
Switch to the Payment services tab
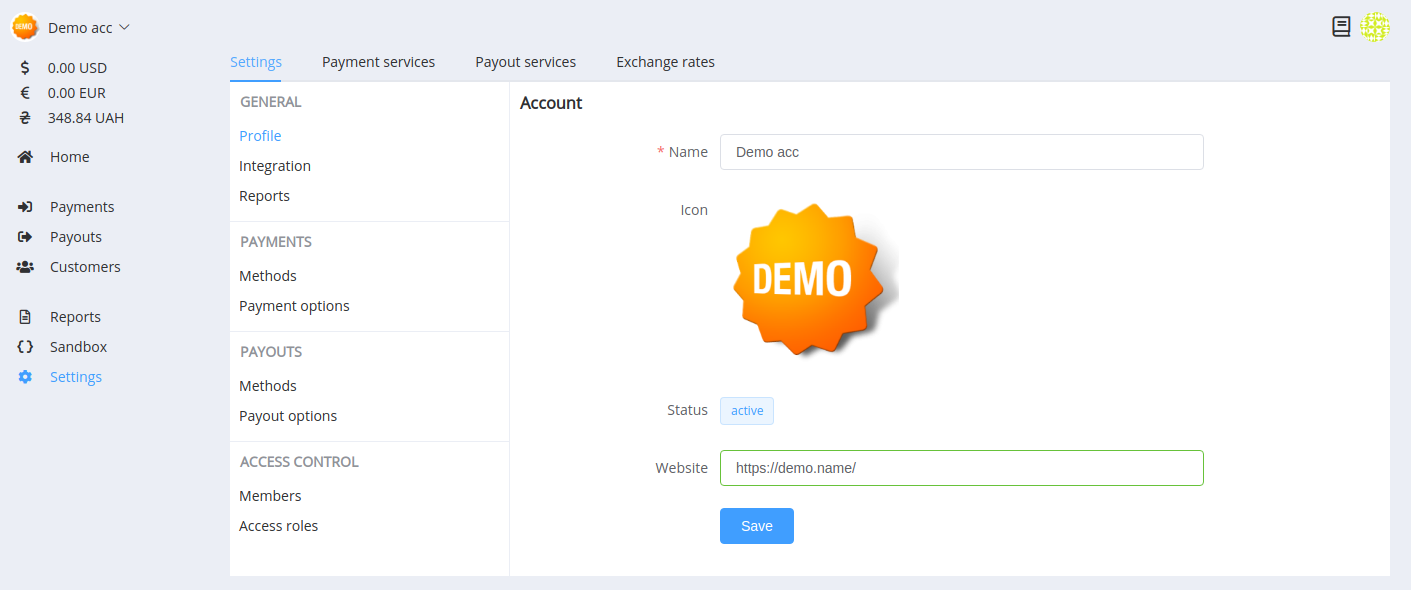point(378,62)
